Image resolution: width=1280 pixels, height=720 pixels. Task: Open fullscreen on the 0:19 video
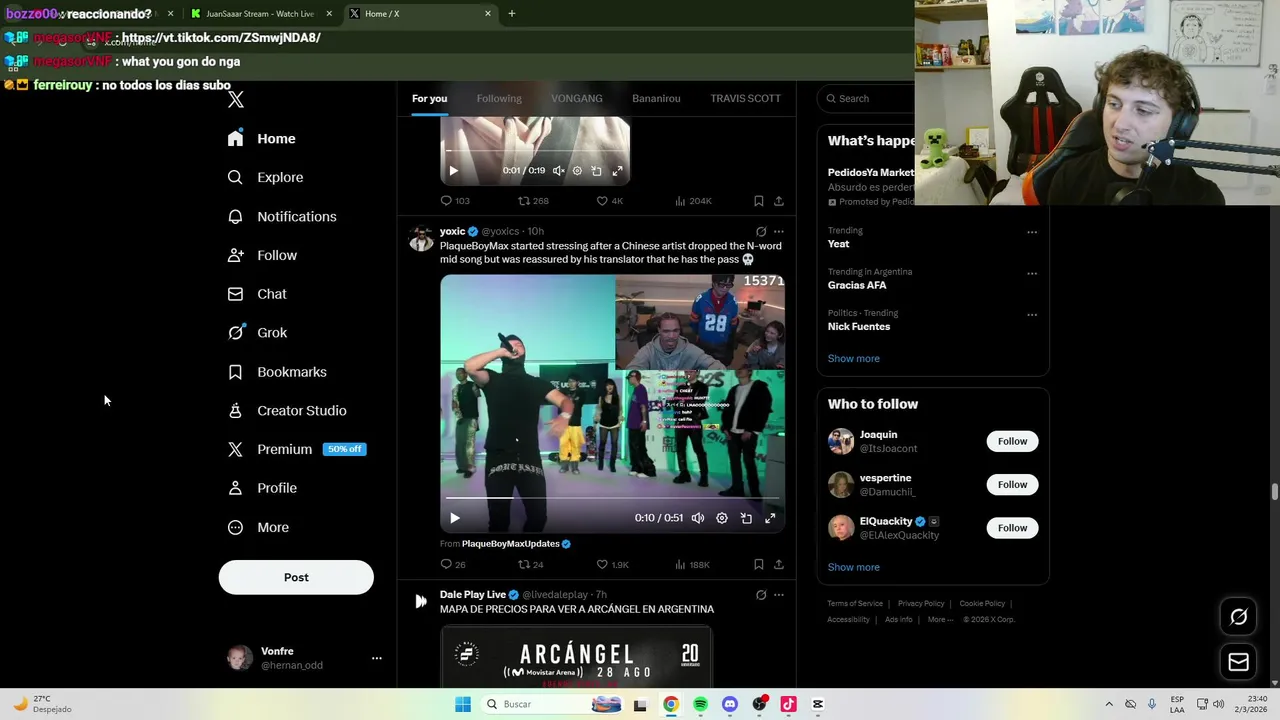coord(617,171)
